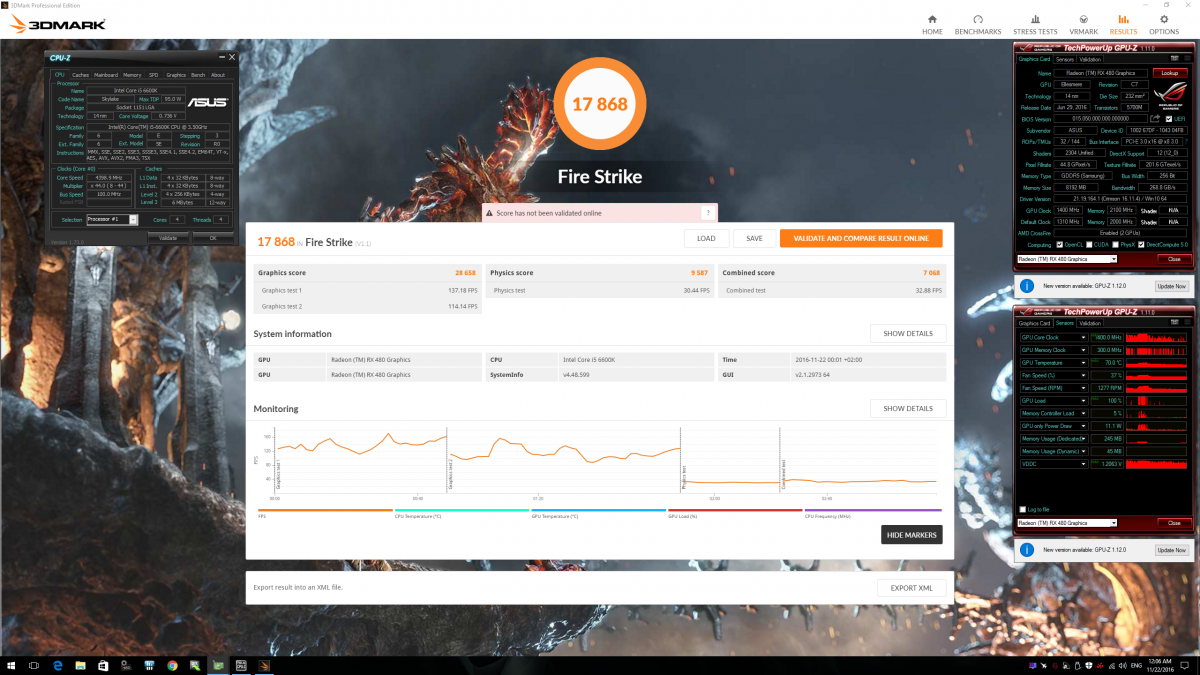Screen dimensions: 1200x675
Task: Open the 3DMark HOME section
Action: click(x=932, y=24)
